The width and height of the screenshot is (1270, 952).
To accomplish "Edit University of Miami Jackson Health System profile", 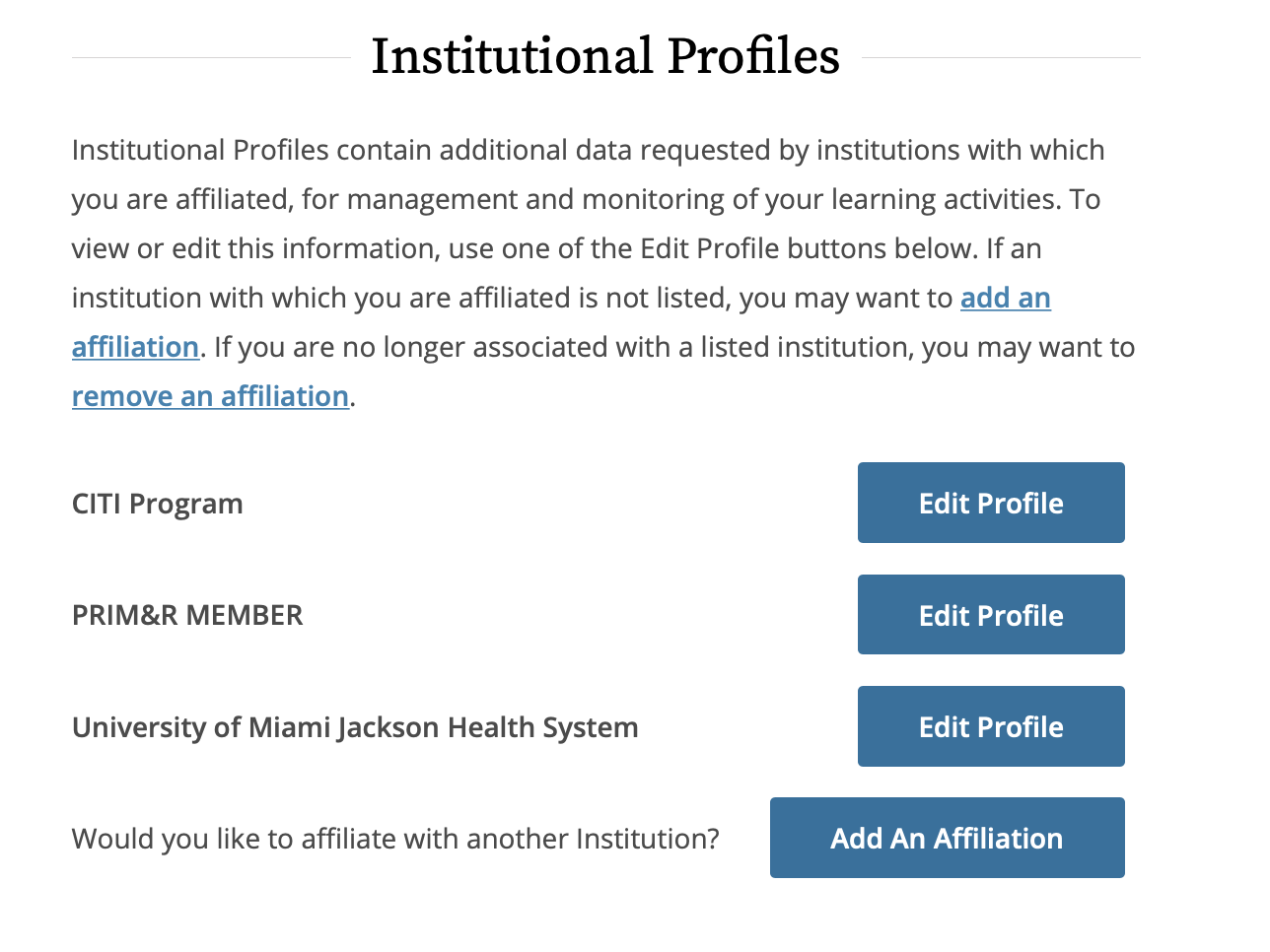I will click(990, 726).
